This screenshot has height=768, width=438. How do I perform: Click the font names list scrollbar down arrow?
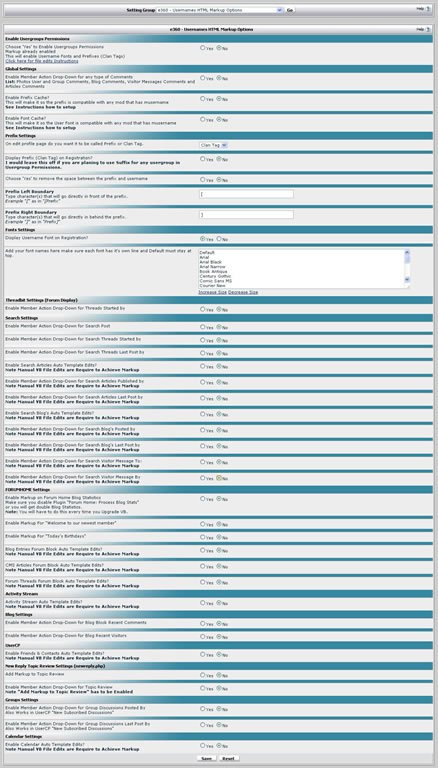407,280
